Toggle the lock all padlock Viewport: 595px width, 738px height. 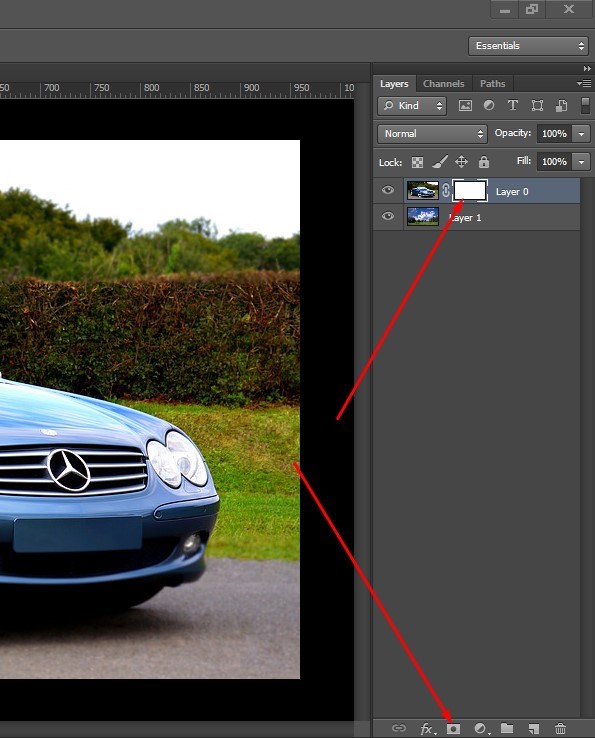(x=483, y=162)
